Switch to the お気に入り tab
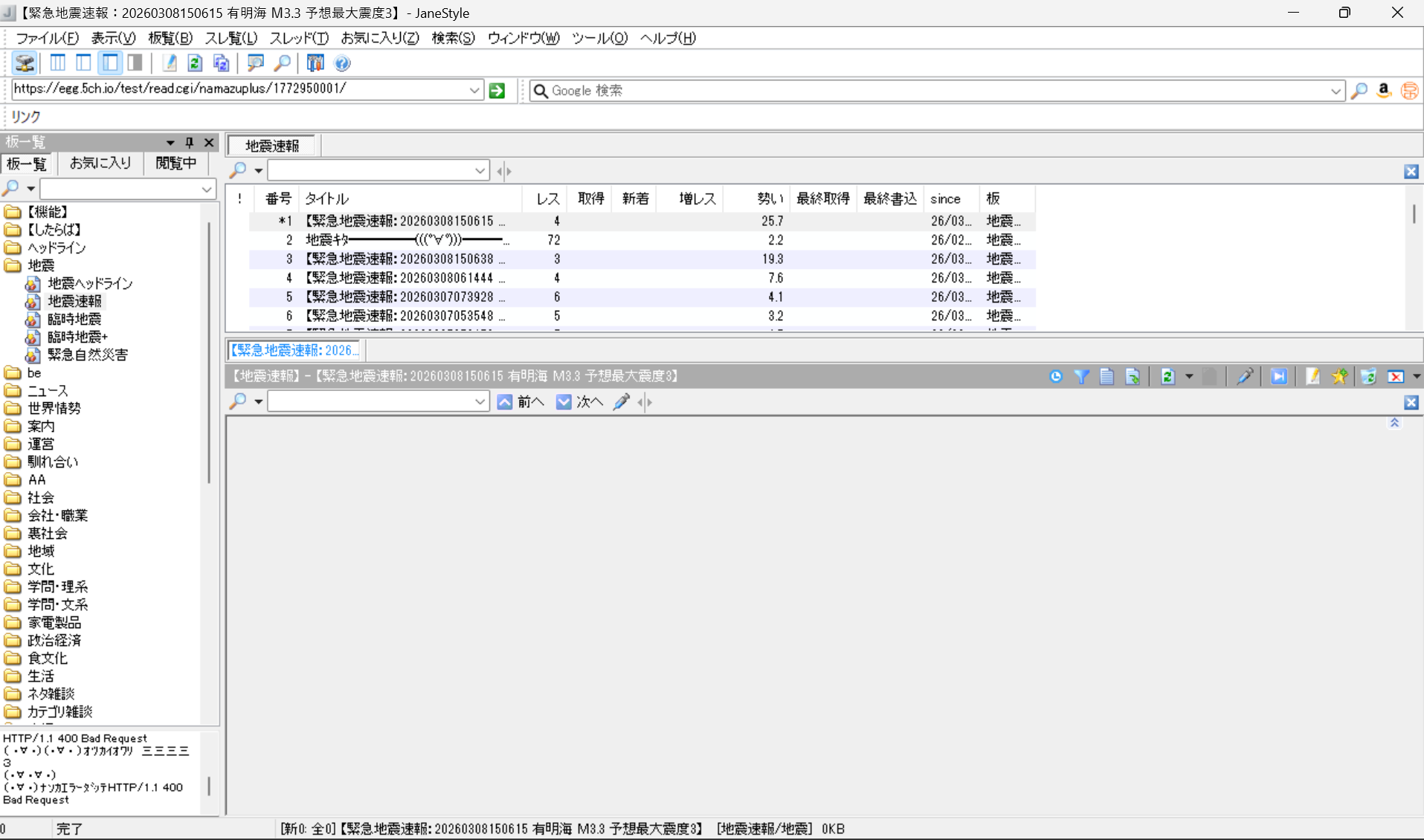Image resolution: width=1424 pixels, height=840 pixels. click(100, 164)
